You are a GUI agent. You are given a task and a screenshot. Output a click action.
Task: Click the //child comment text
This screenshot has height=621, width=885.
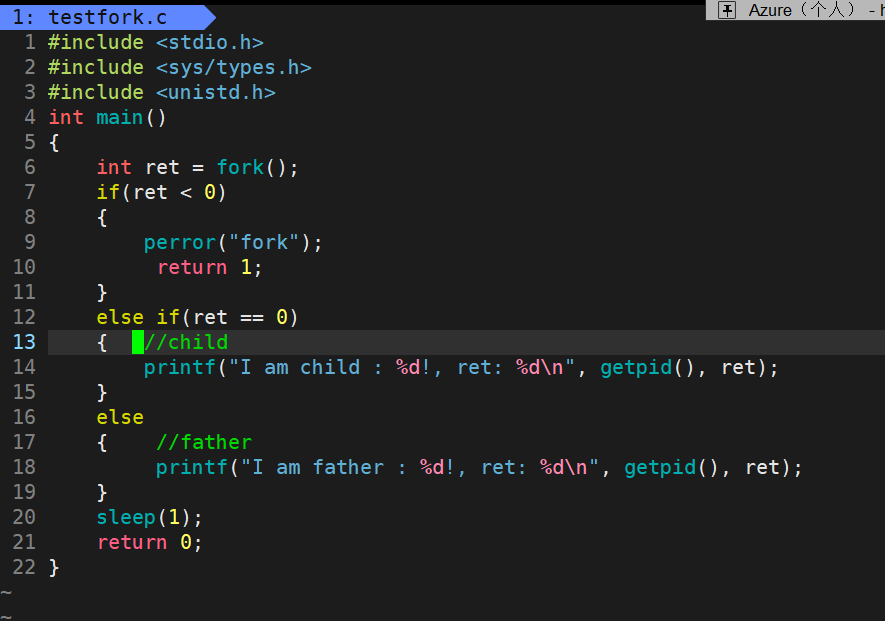pos(186,342)
